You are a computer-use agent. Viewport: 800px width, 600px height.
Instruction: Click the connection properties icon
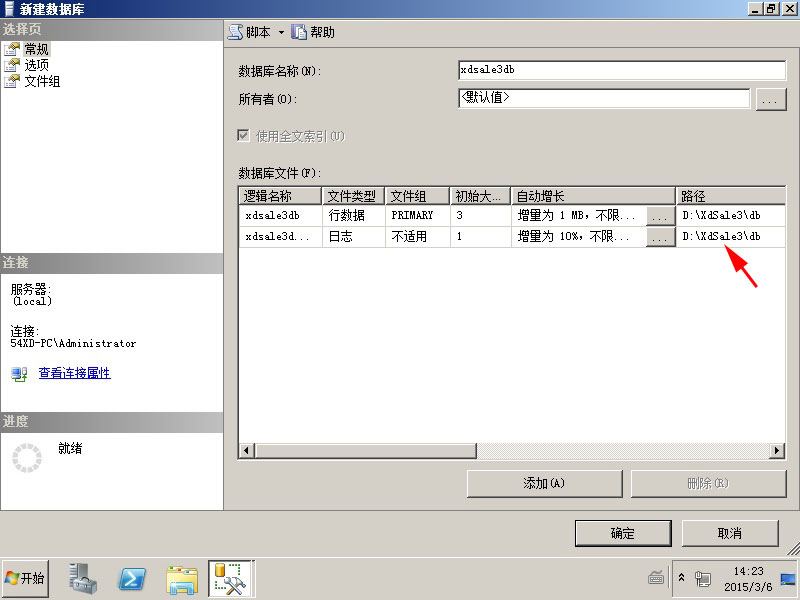point(20,373)
